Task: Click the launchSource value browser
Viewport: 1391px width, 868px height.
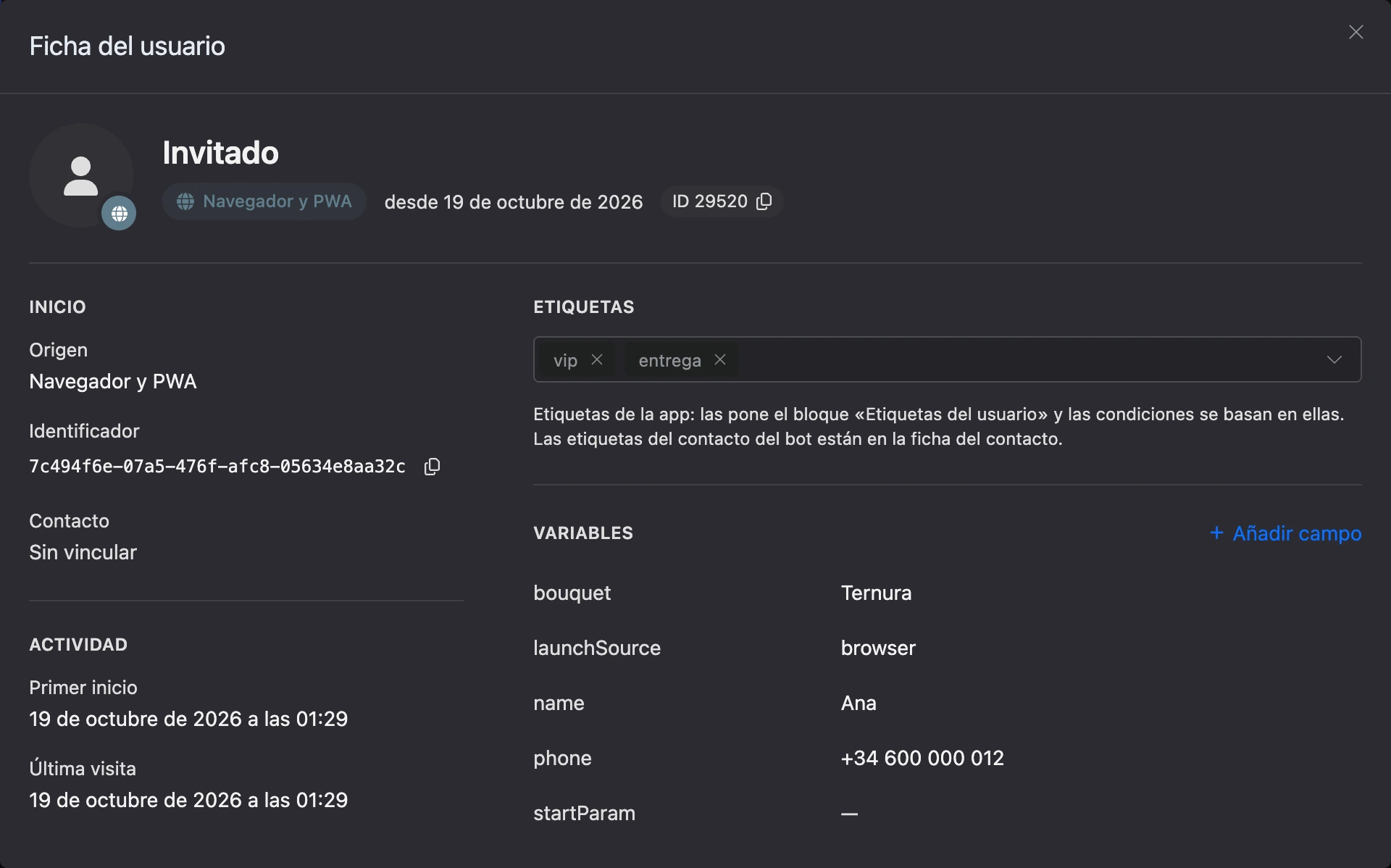Action: coord(878,648)
